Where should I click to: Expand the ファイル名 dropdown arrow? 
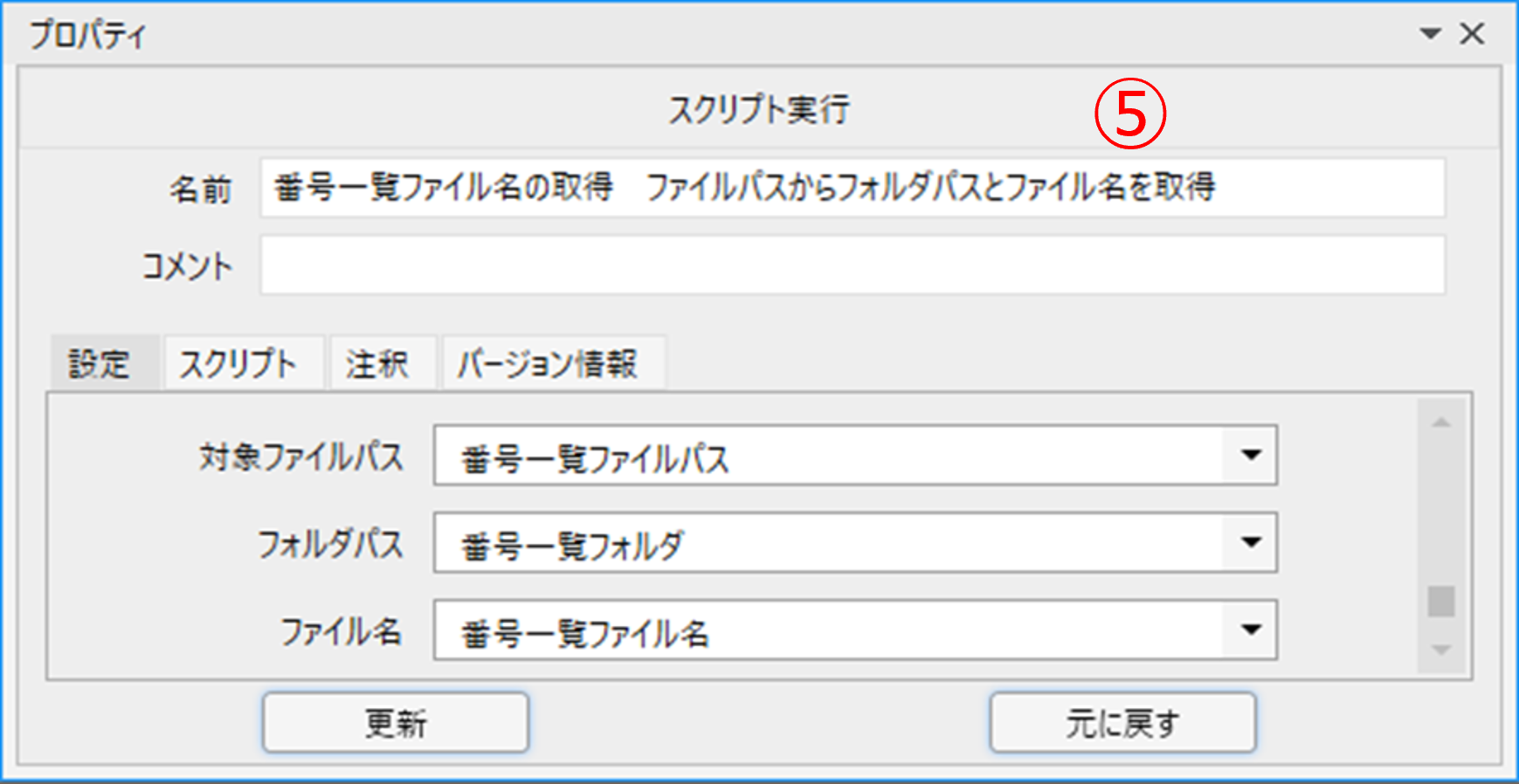(x=1251, y=629)
